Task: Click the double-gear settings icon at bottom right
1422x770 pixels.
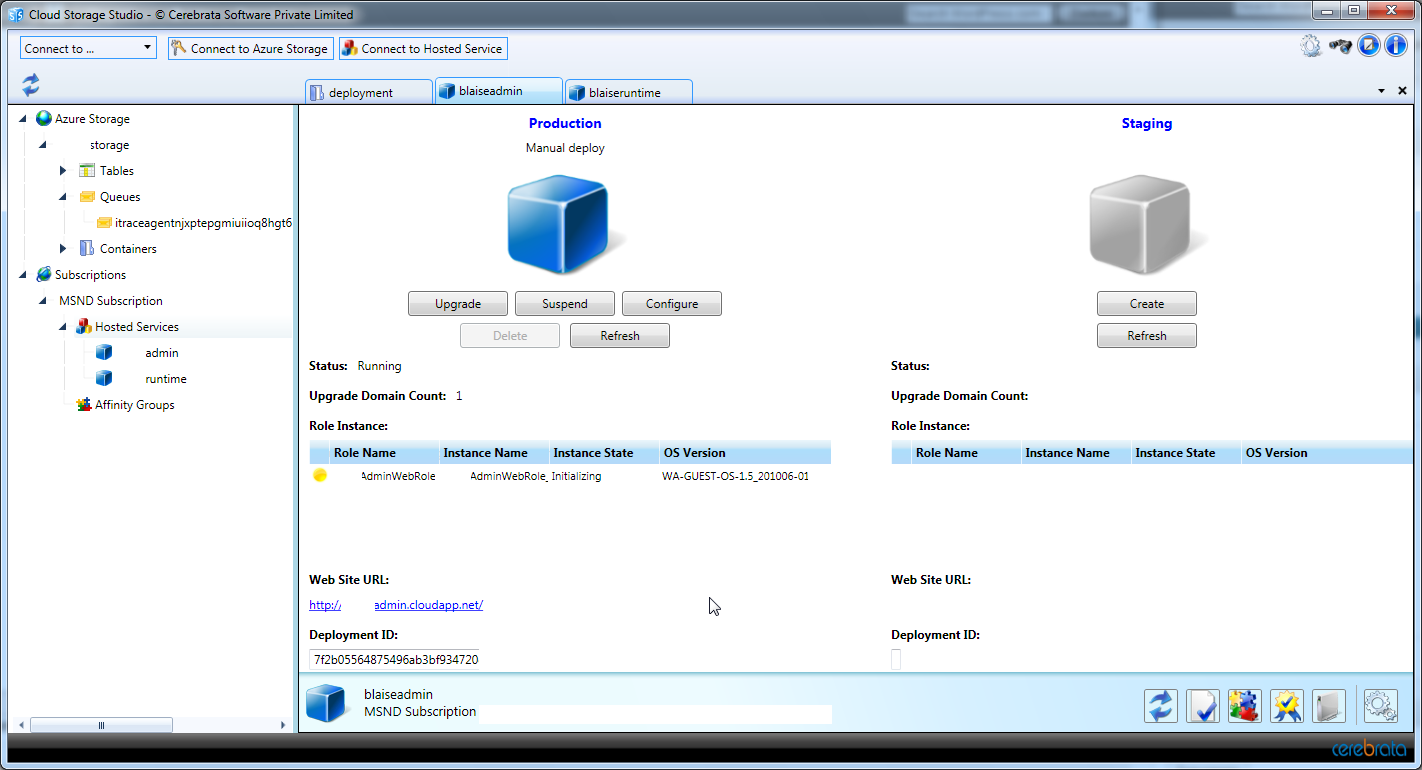Action: (x=1380, y=706)
